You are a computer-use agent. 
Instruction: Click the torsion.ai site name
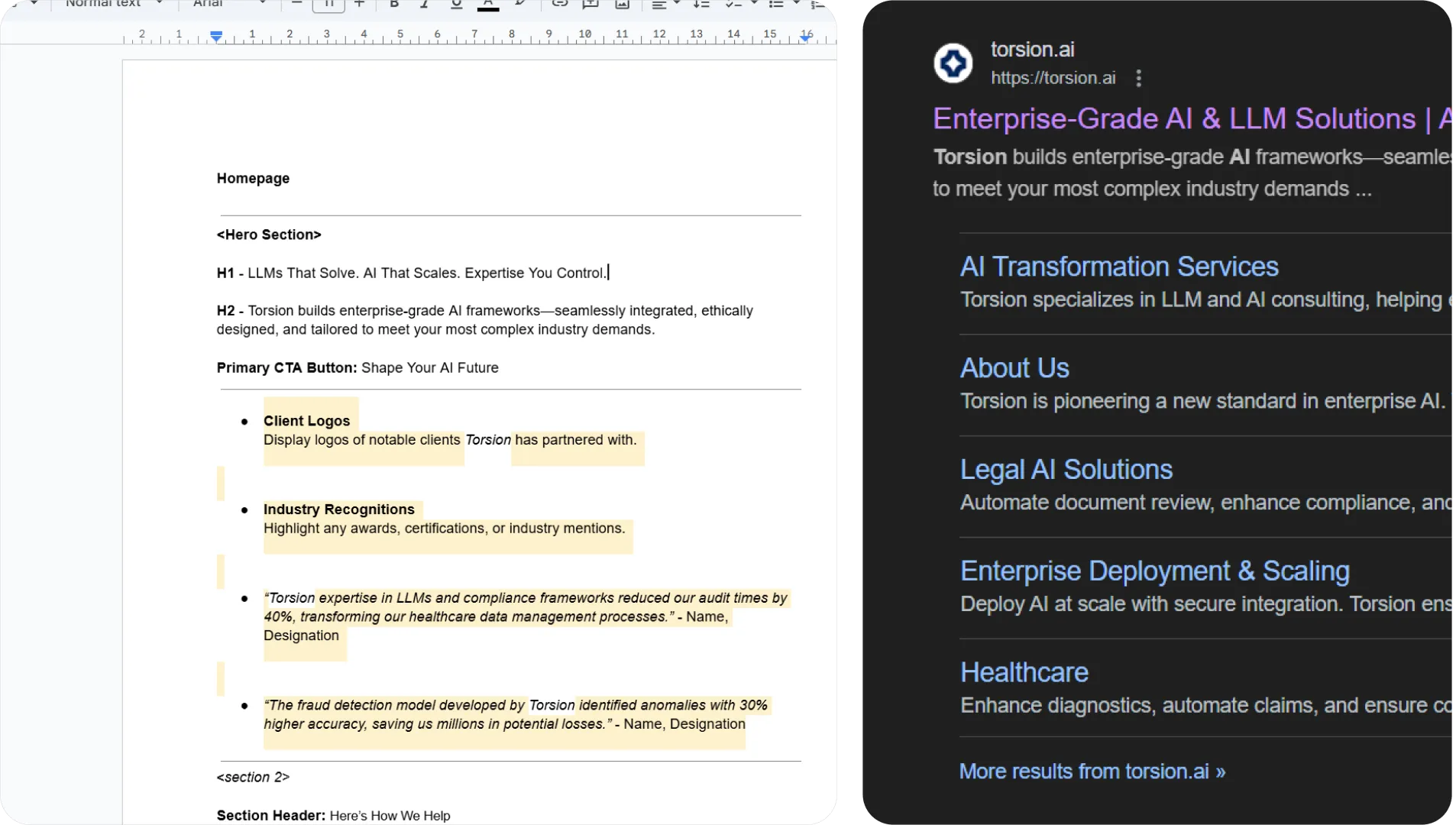pyautogui.click(x=1032, y=50)
